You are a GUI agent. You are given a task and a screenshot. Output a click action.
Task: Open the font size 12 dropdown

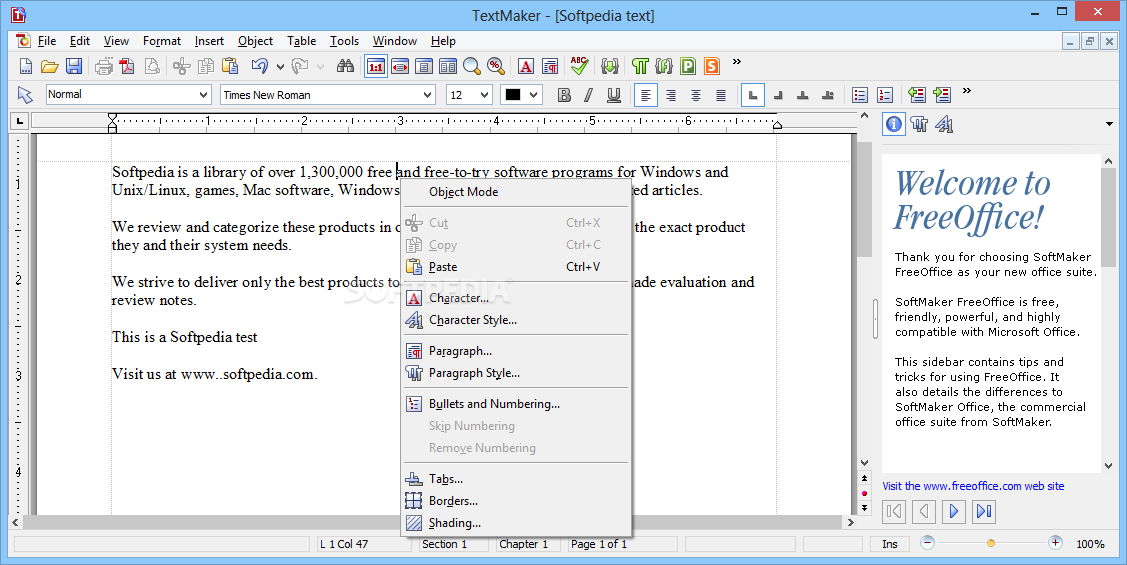[484, 95]
